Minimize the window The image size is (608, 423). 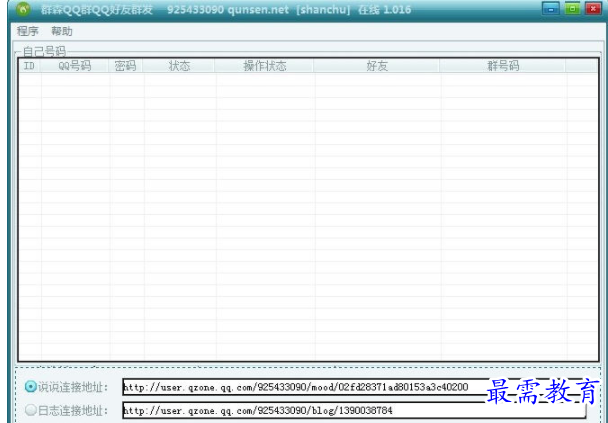[551, 9]
